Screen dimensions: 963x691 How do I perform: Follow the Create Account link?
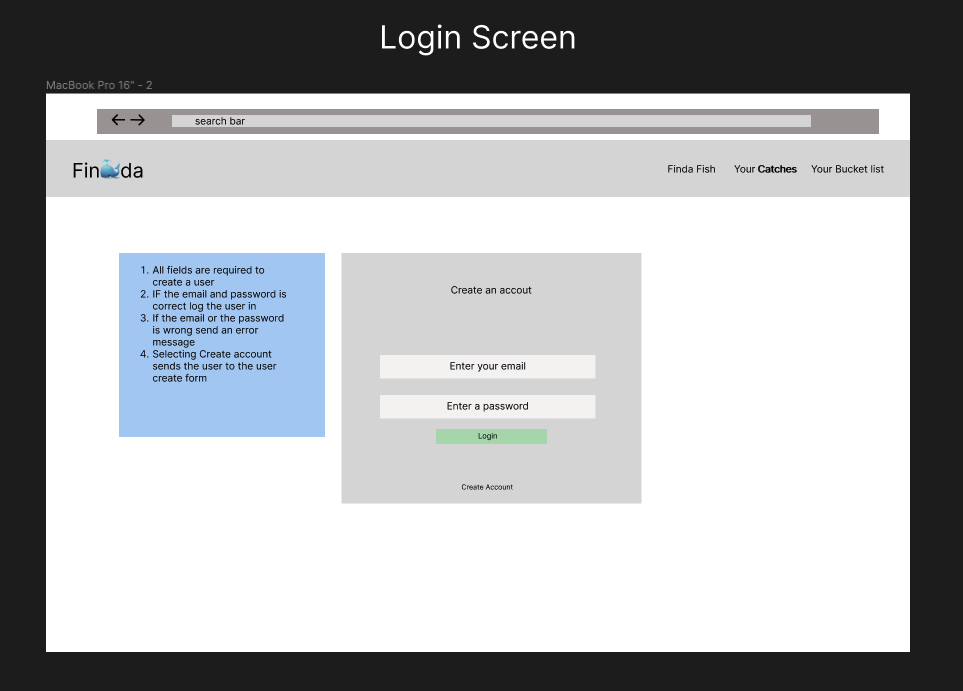pos(487,487)
